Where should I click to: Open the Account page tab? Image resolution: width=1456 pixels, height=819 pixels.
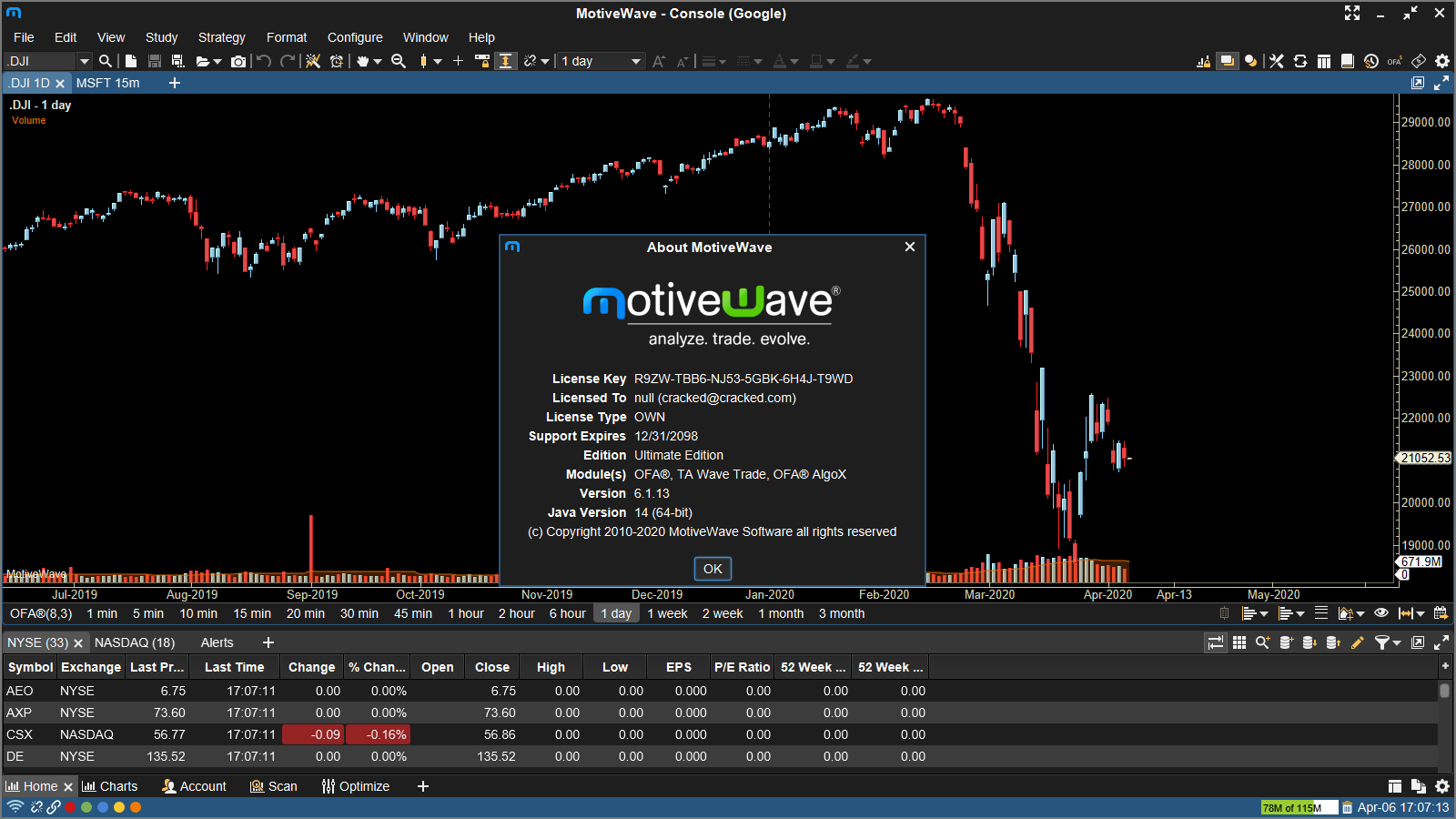click(x=194, y=786)
